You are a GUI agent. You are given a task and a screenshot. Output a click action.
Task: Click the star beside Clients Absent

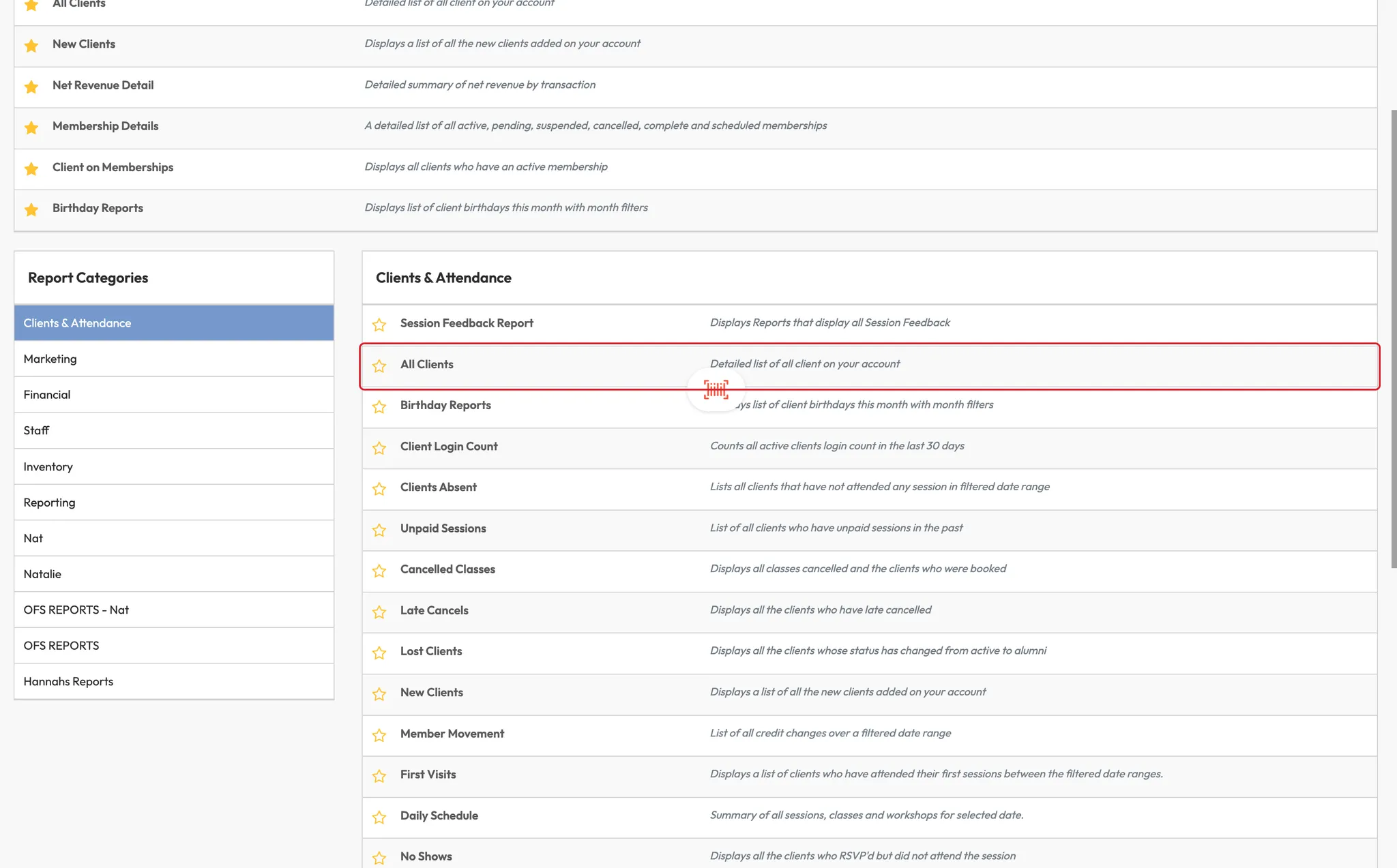tap(379, 489)
